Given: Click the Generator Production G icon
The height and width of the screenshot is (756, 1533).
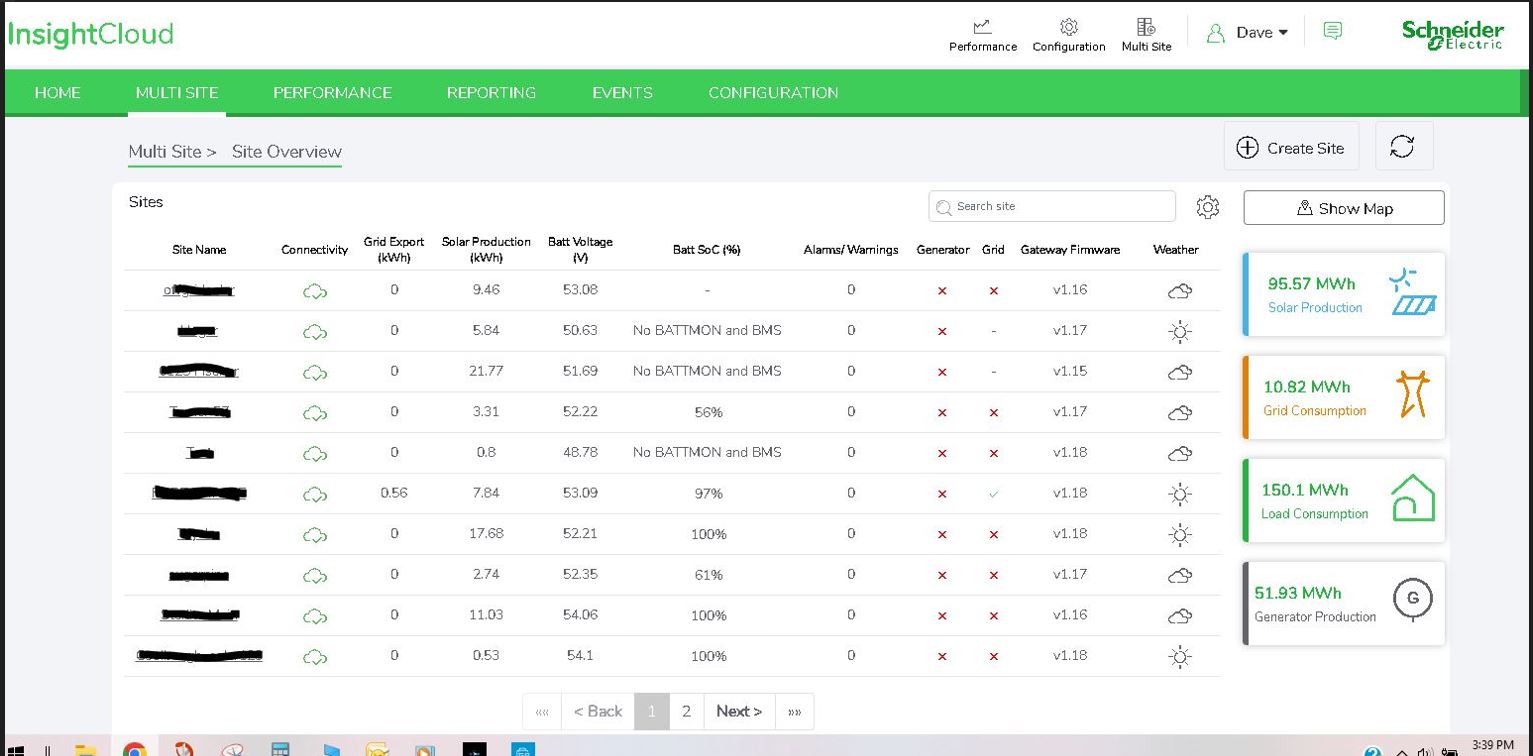Looking at the screenshot, I should pyautogui.click(x=1413, y=600).
